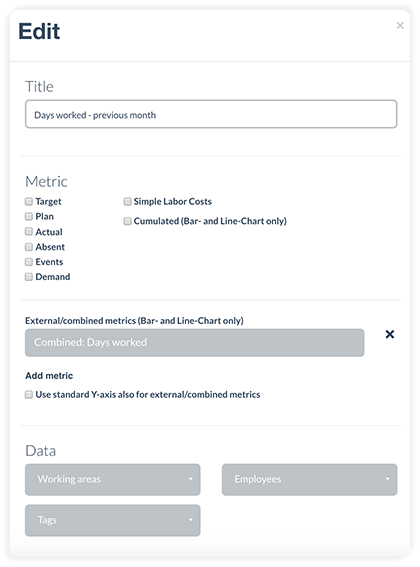Open the Tags dropdown
Image resolution: width=420 pixels, height=567 pixels.
pos(113,520)
